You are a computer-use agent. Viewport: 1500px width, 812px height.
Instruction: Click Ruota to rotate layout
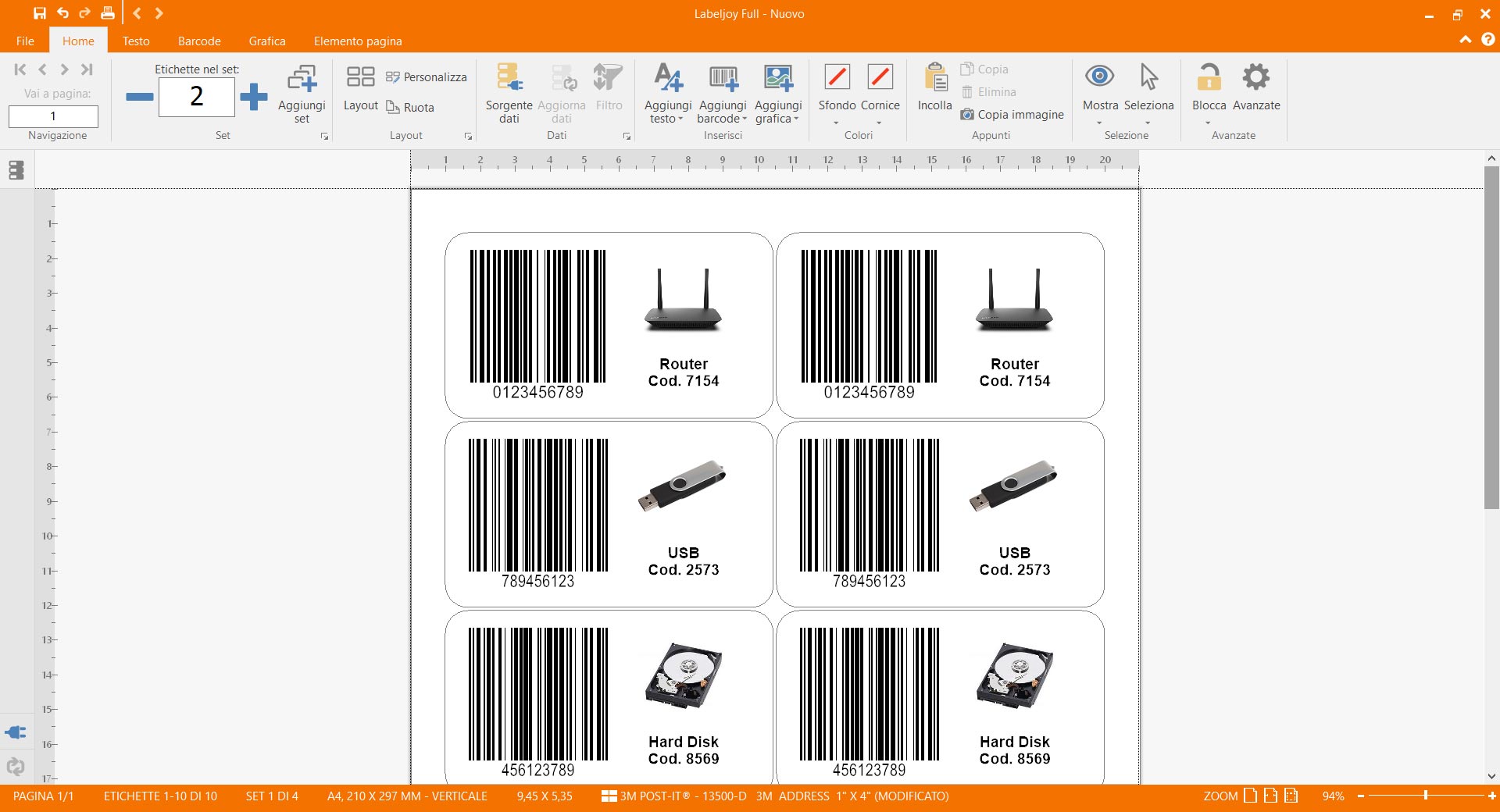click(411, 107)
